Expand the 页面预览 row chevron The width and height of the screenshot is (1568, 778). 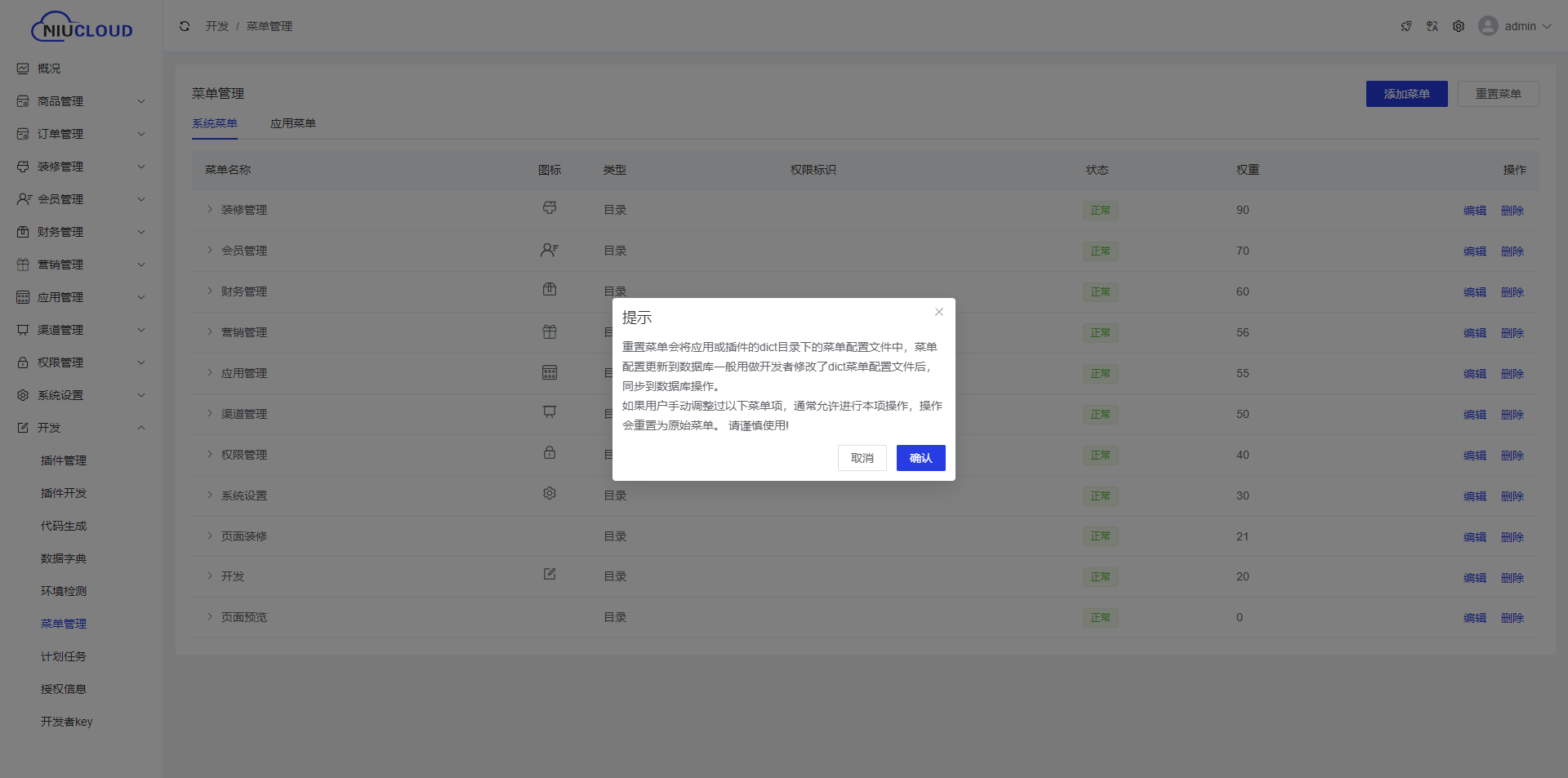click(210, 617)
